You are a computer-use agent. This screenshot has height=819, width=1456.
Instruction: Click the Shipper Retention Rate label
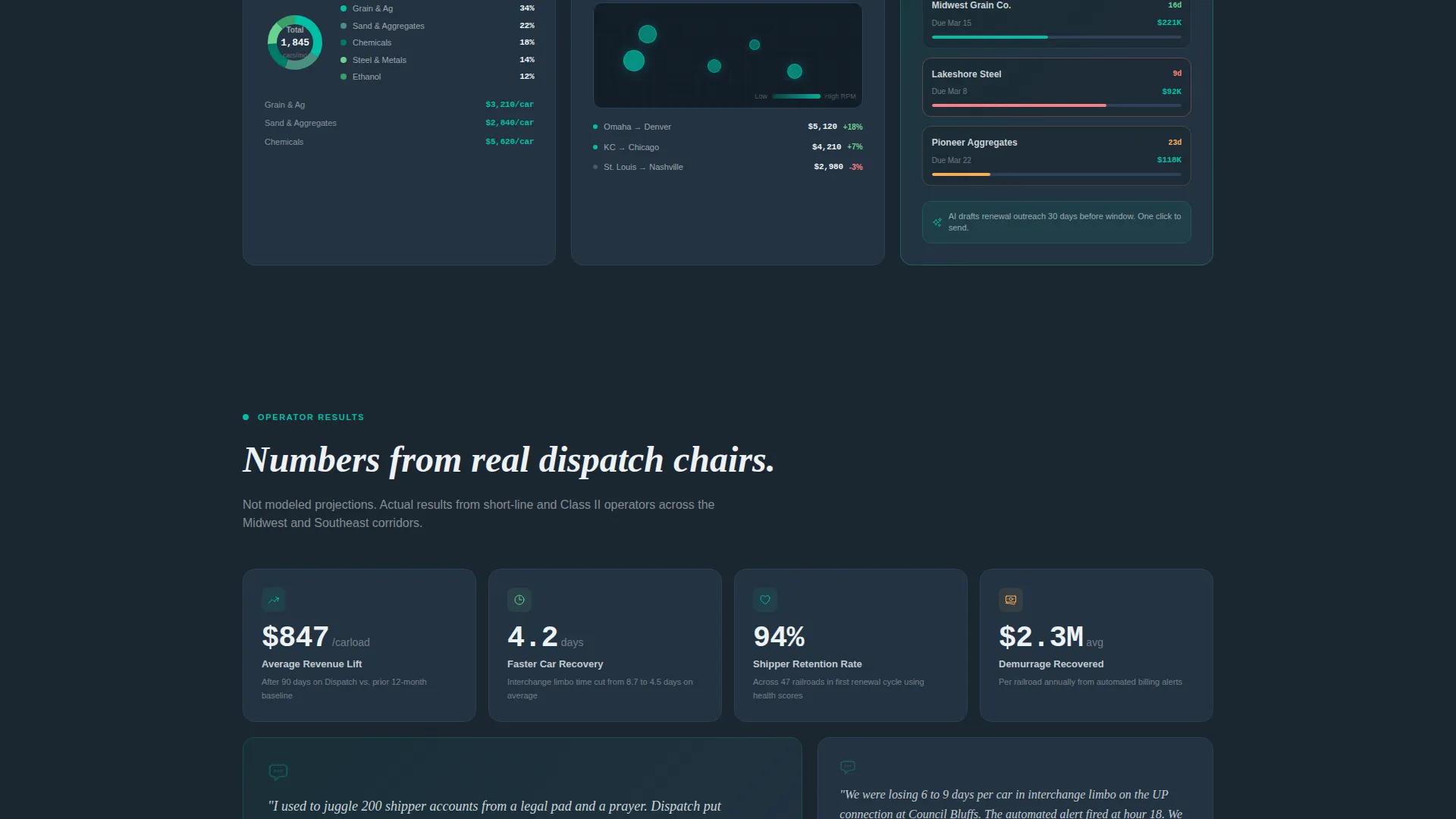(808, 664)
